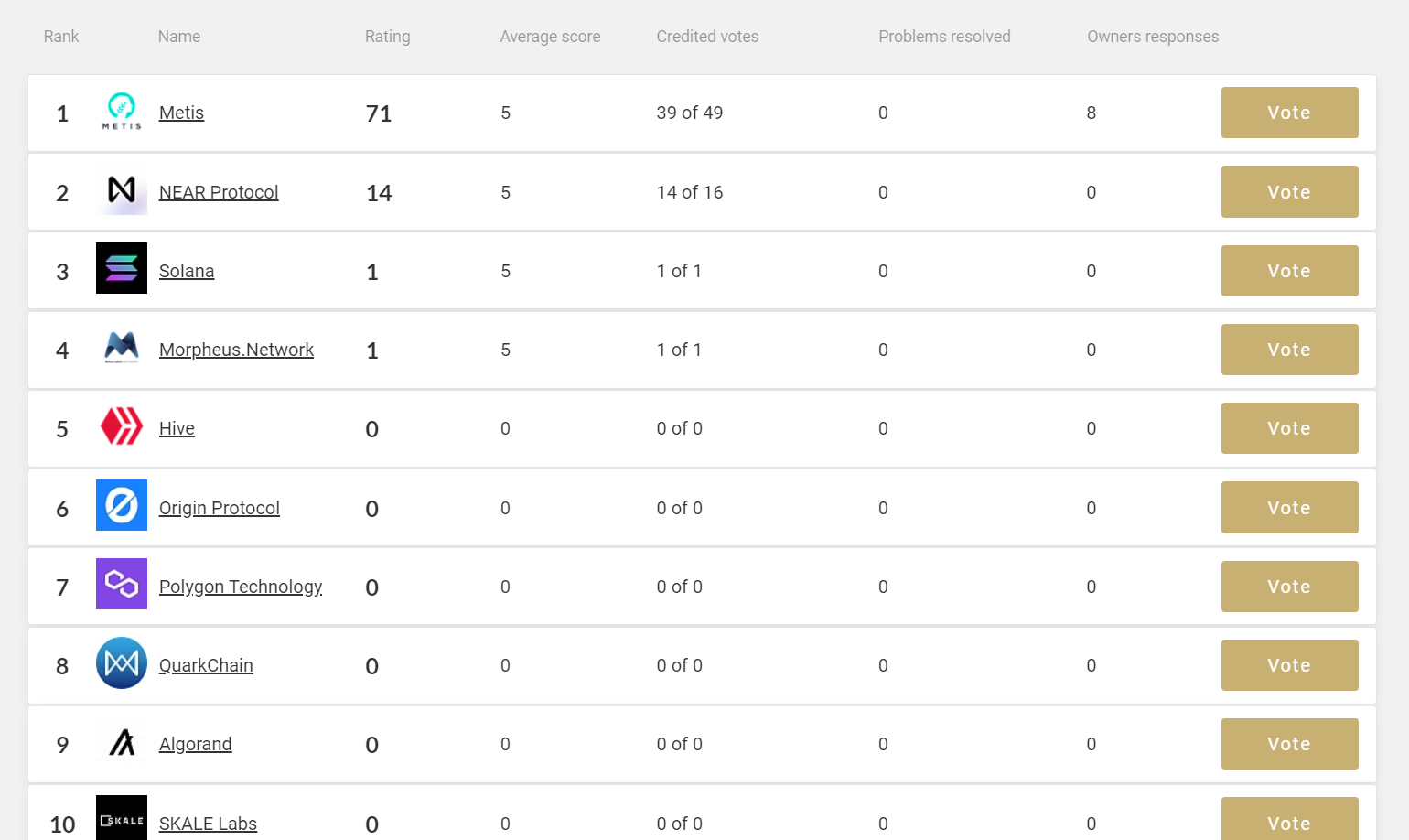Click the '1 of 1' votes in Solana row
This screenshot has width=1409, height=840.
[679, 271]
